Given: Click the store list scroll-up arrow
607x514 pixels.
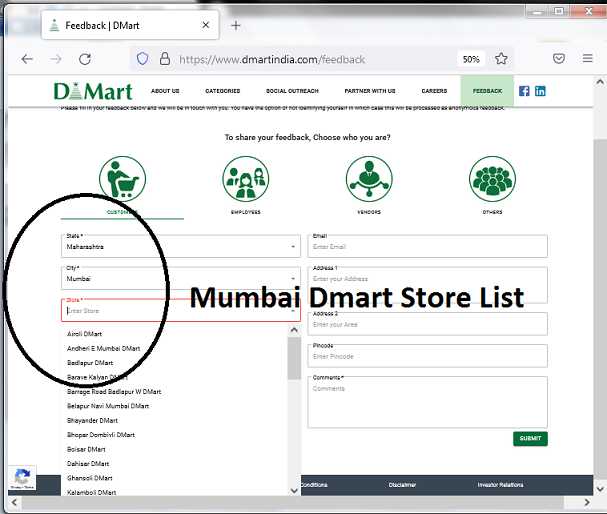Looking at the screenshot, I should point(294,330).
